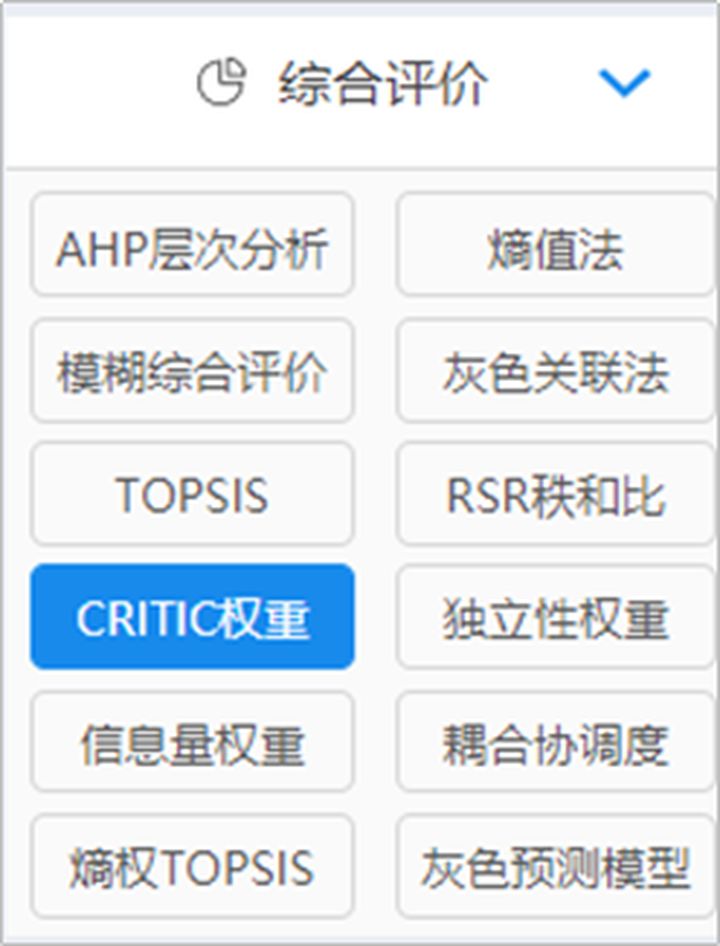Select 灰色关联法 method
The image size is (720, 946).
coord(556,370)
